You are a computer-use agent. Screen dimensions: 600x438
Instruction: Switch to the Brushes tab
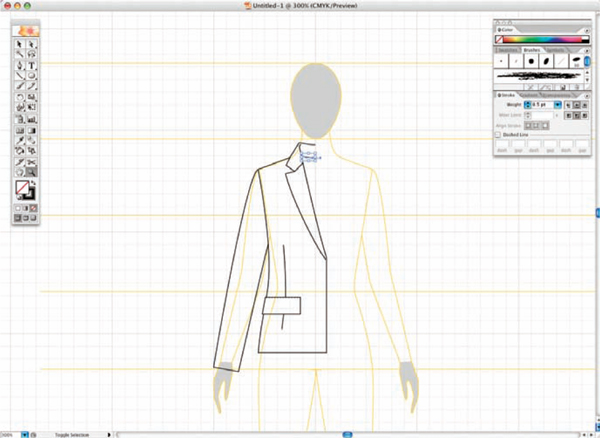tap(532, 50)
